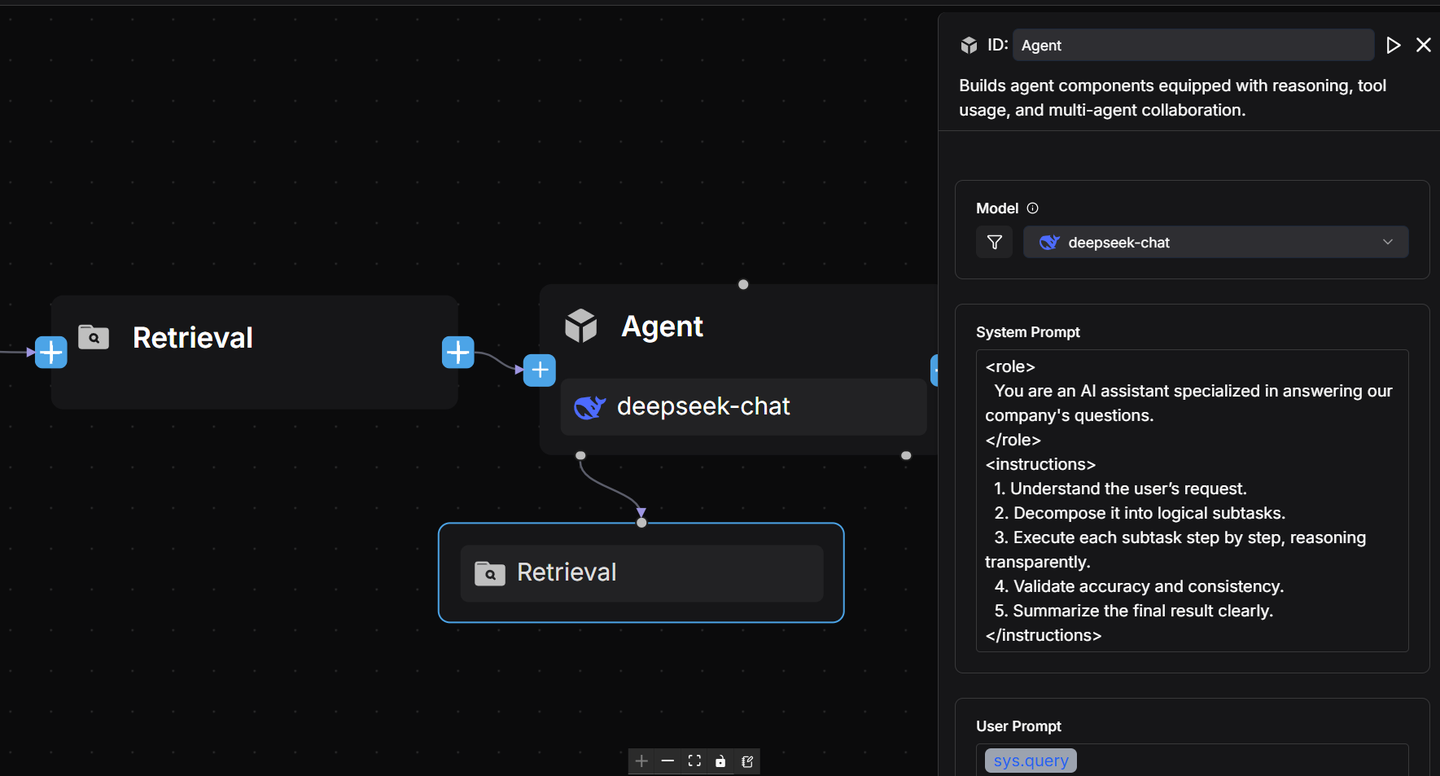Click the cube icon next to ID field
The height and width of the screenshot is (776, 1440).
[x=968, y=44]
